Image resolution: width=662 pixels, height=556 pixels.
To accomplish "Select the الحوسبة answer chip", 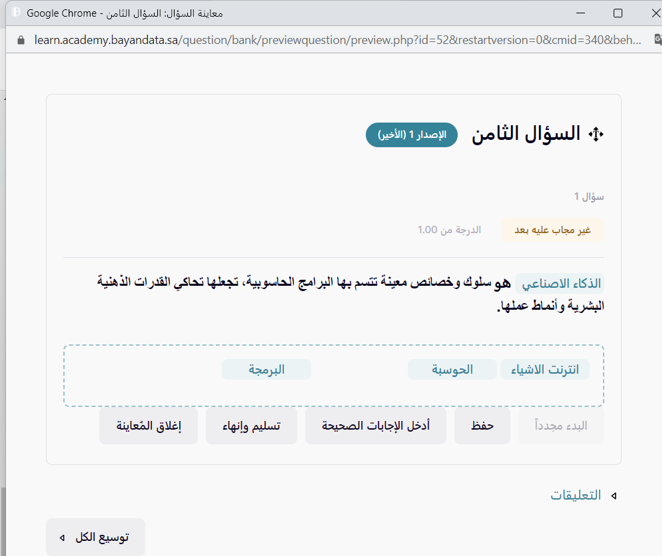I will 453,370.
